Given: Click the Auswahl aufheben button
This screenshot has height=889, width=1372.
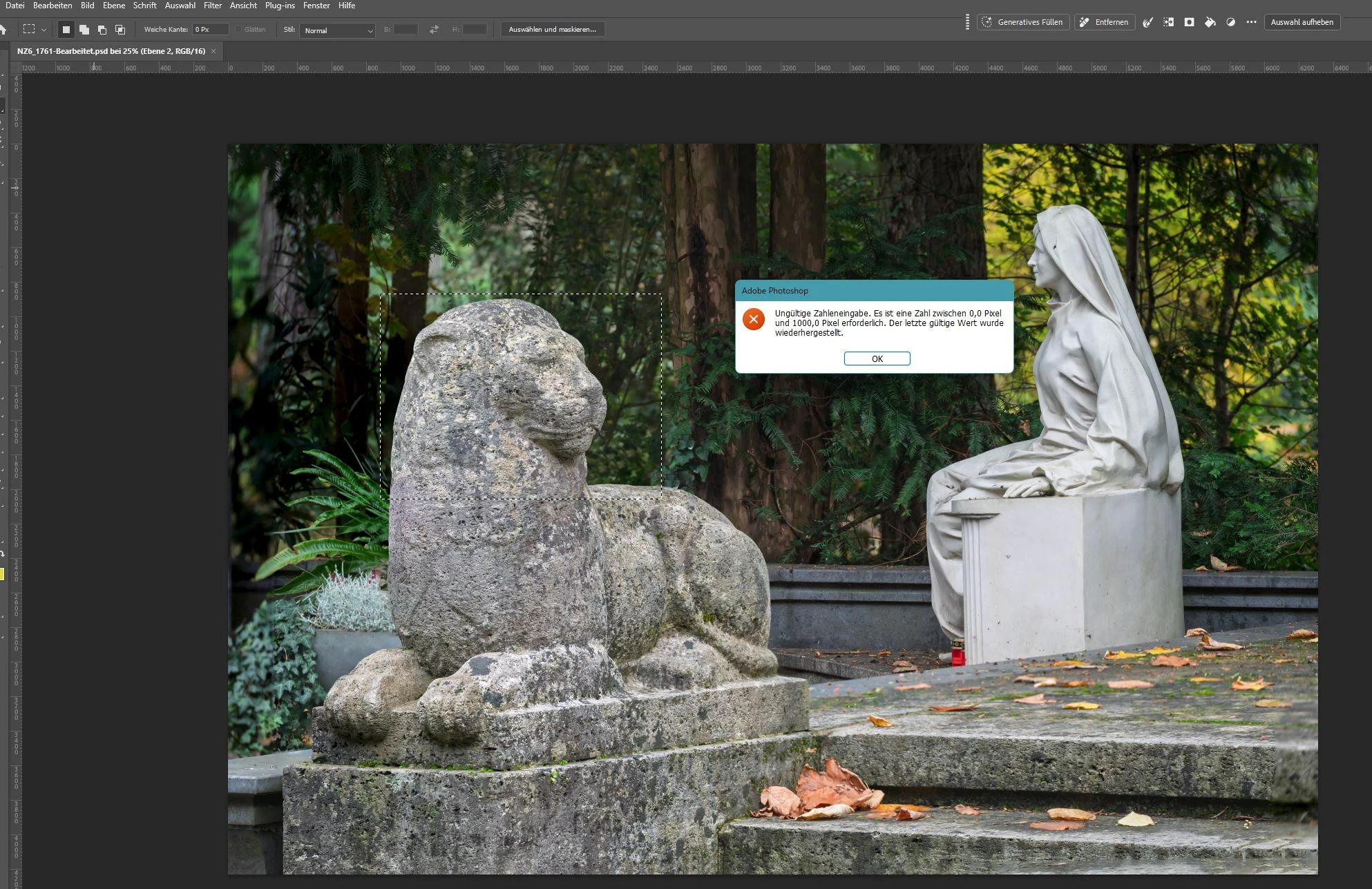Looking at the screenshot, I should pyautogui.click(x=1302, y=22).
